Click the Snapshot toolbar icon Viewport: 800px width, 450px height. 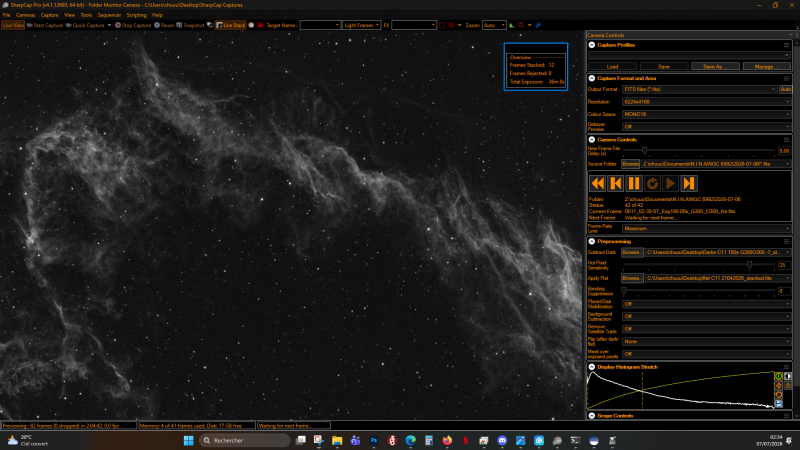coord(190,25)
